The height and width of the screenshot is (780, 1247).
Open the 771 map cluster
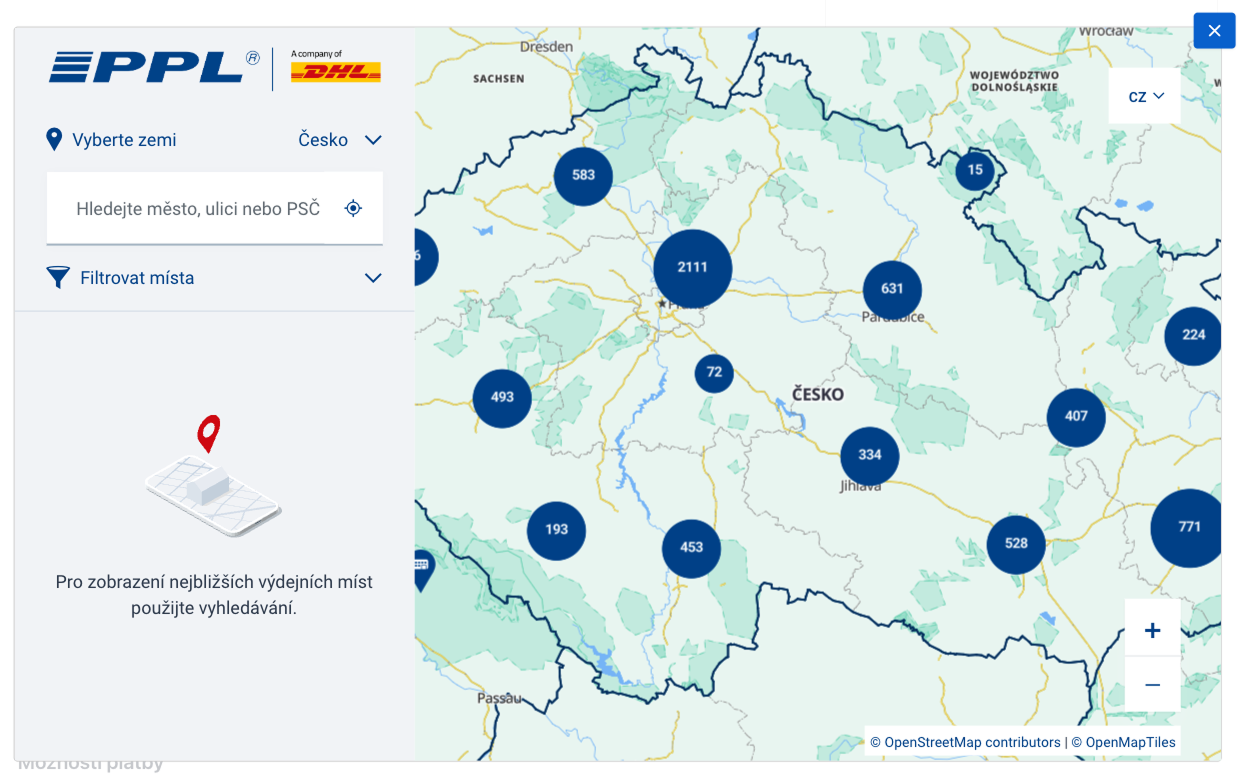(x=1187, y=528)
